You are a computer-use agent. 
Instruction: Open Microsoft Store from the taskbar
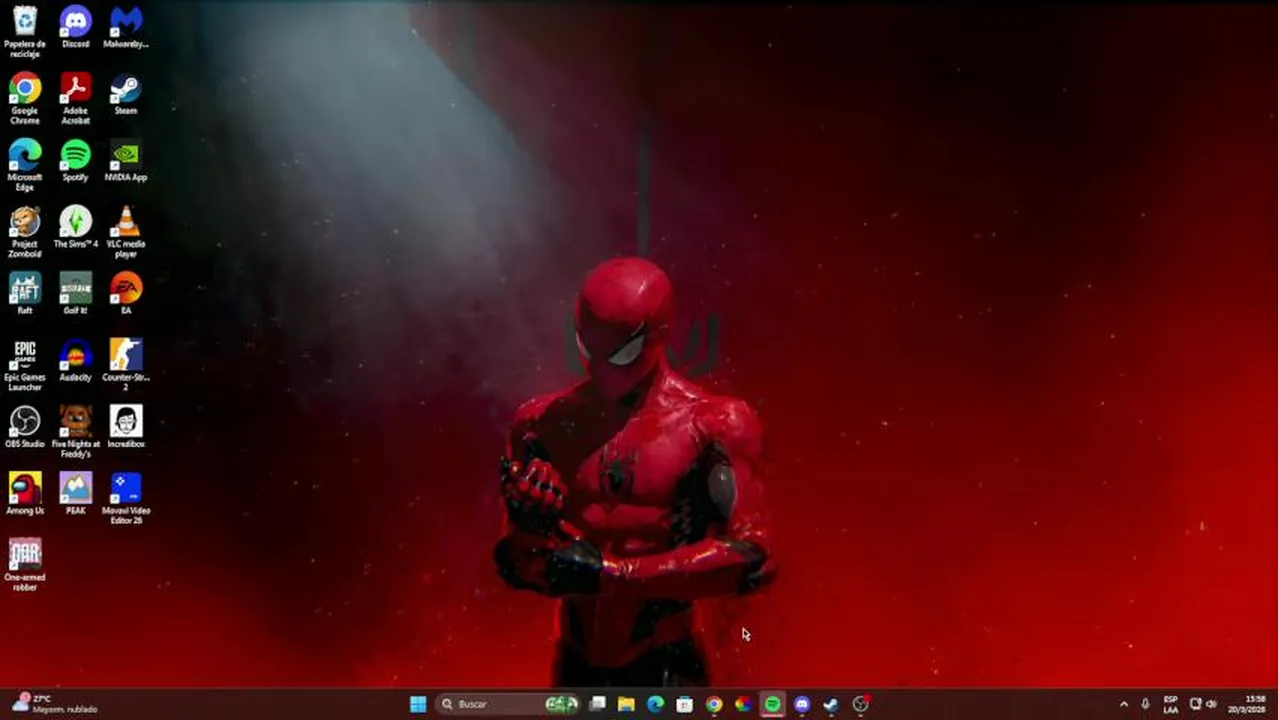(x=684, y=704)
